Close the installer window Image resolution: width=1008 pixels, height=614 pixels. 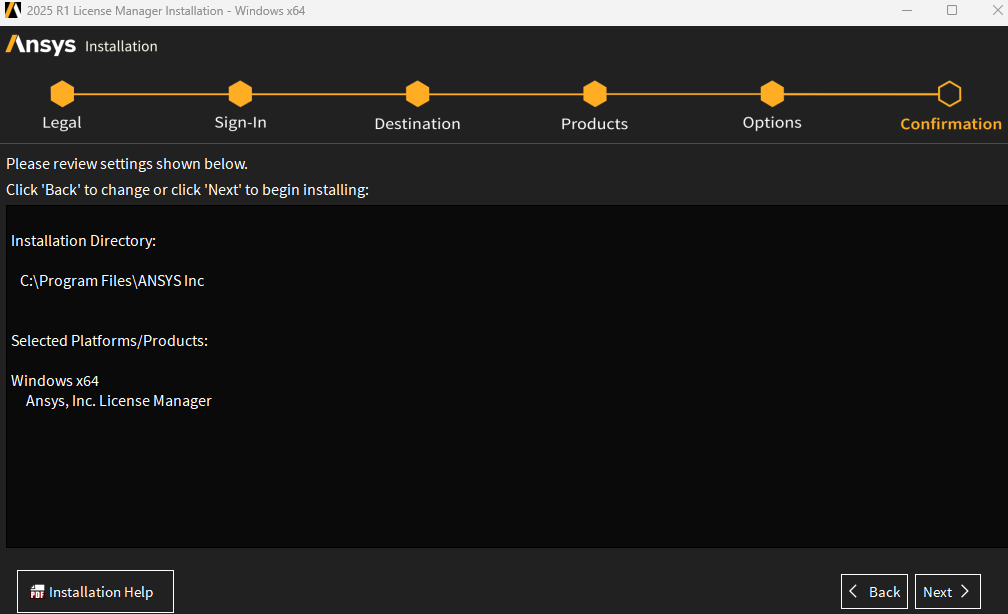pyautogui.click(x=997, y=10)
